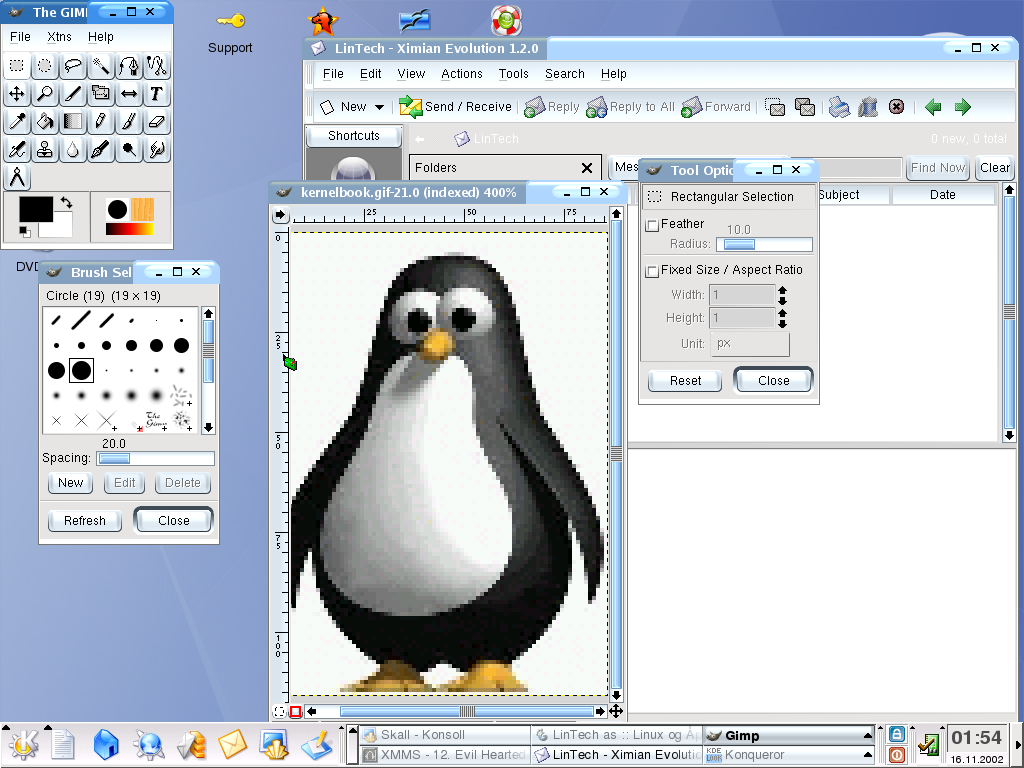Reset colors to default black and white
Screen dimensions: 1024x768
[24, 231]
